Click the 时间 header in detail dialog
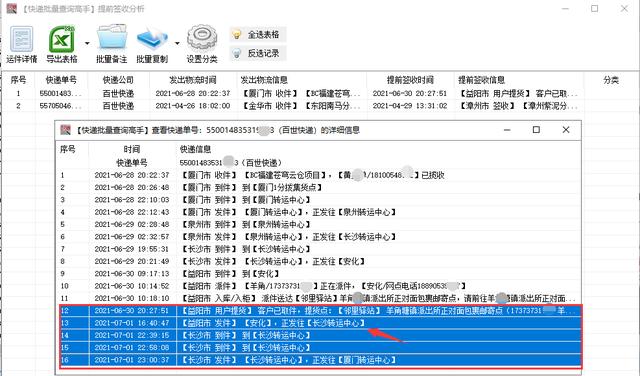 131,149
